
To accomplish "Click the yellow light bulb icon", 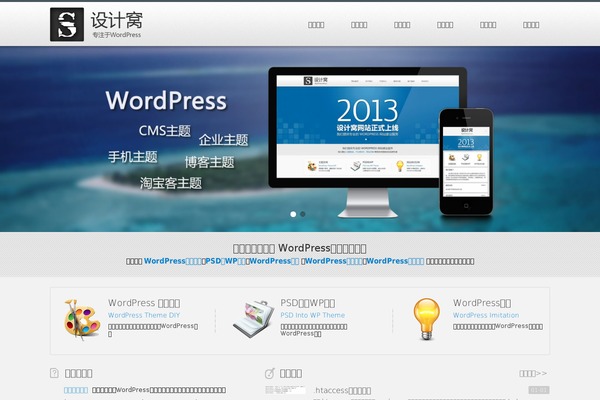I will pyautogui.click(x=426, y=319).
